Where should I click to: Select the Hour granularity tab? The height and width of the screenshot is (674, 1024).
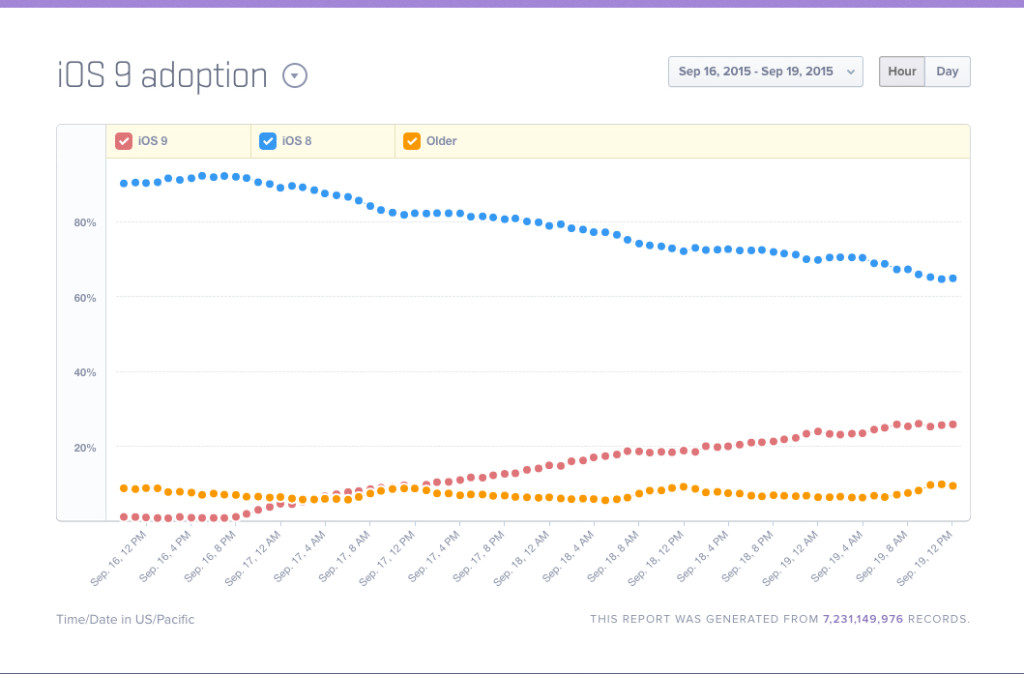[901, 71]
